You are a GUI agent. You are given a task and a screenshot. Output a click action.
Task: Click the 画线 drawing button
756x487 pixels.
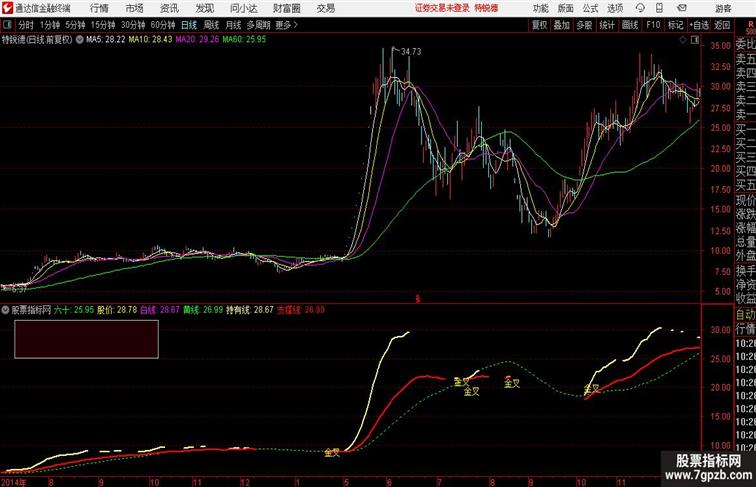[x=630, y=25]
